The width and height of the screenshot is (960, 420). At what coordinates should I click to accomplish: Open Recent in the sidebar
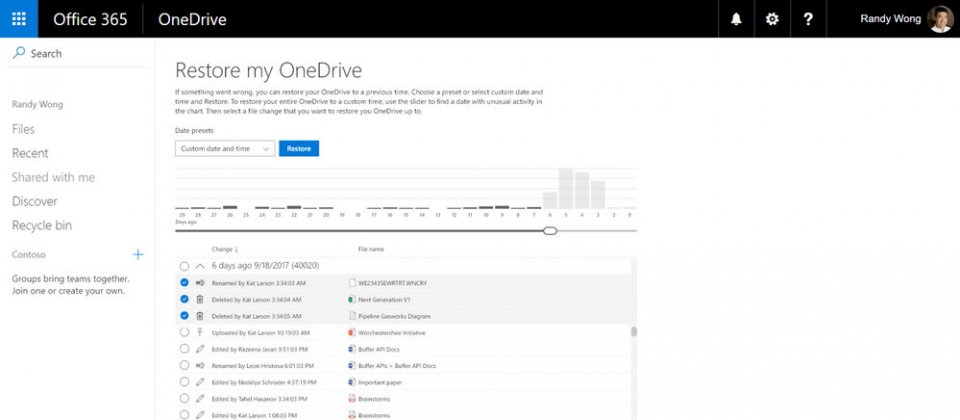click(30, 153)
